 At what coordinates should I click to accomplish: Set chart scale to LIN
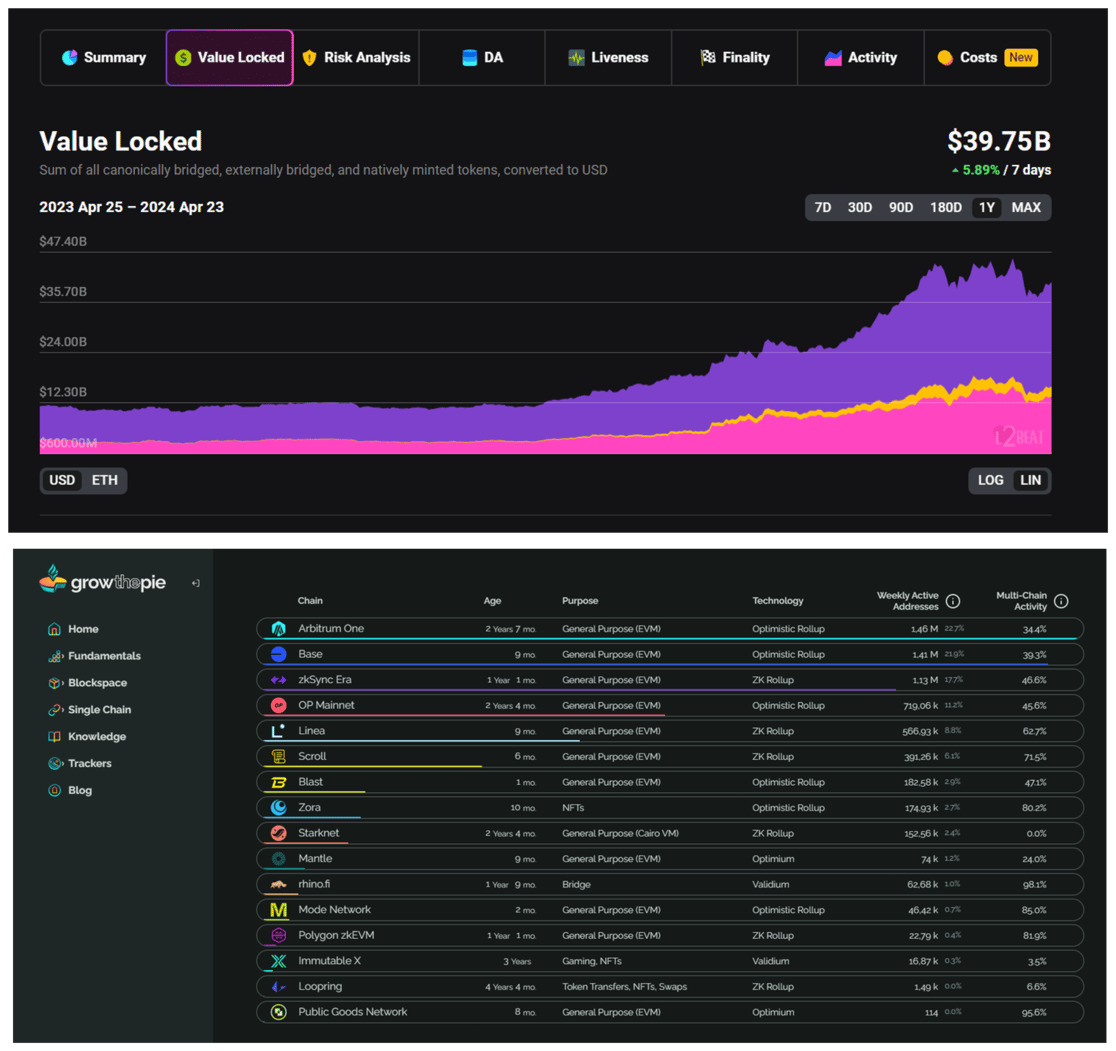coord(1030,480)
